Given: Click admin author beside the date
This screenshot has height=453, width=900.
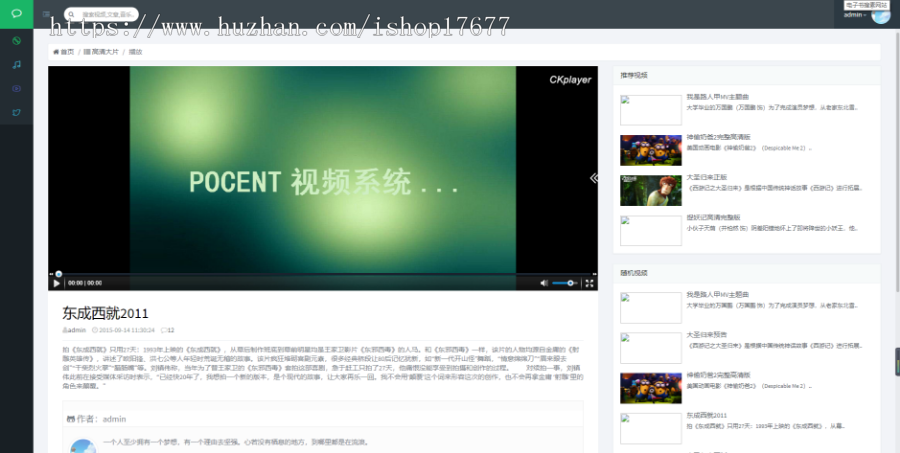Looking at the screenshot, I should (x=74, y=330).
